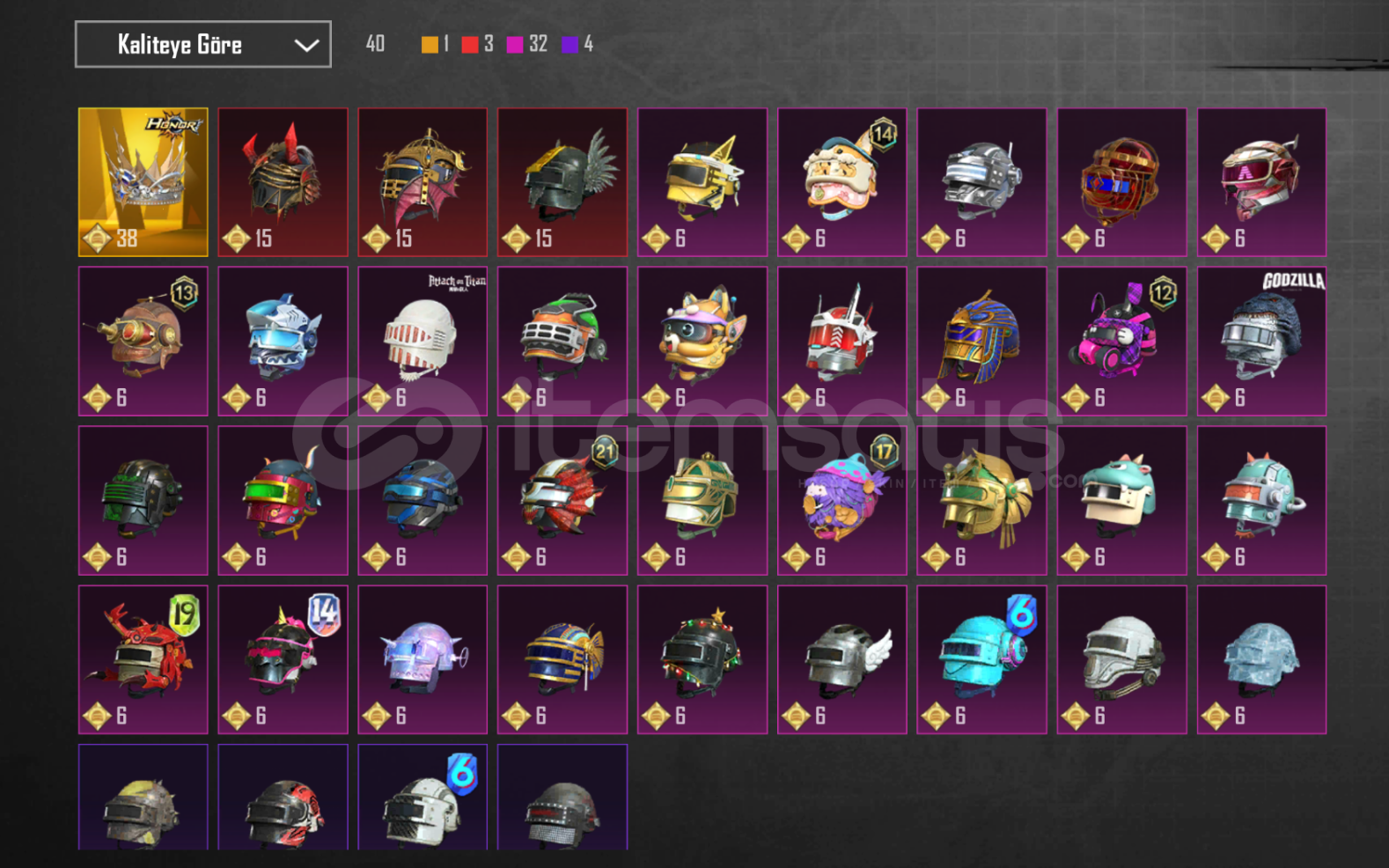Open the Kaliteye Göre sort dropdown

[x=203, y=44]
